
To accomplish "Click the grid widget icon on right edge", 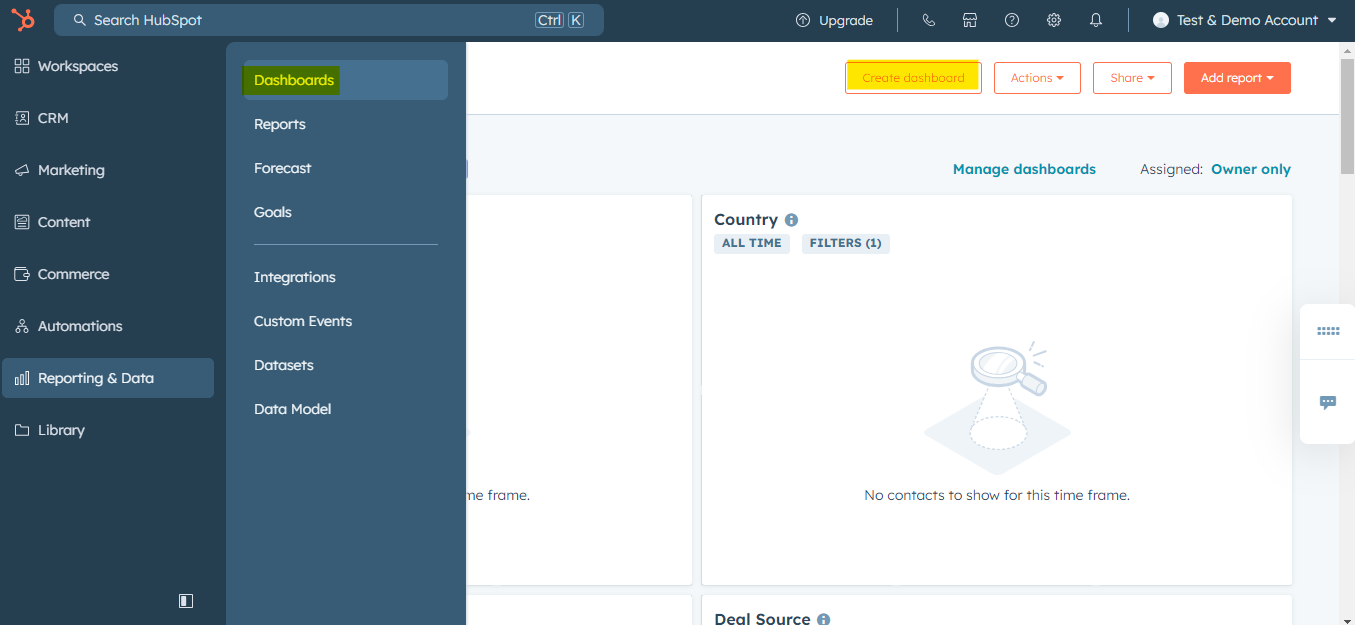I will 1327,331.
